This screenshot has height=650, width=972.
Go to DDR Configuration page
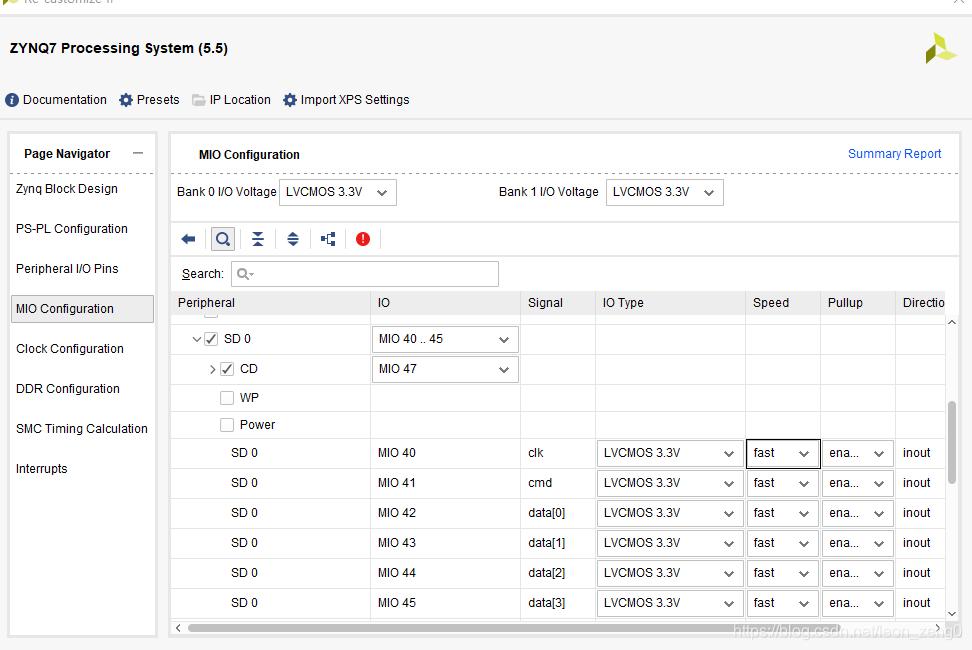click(x=68, y=389)
